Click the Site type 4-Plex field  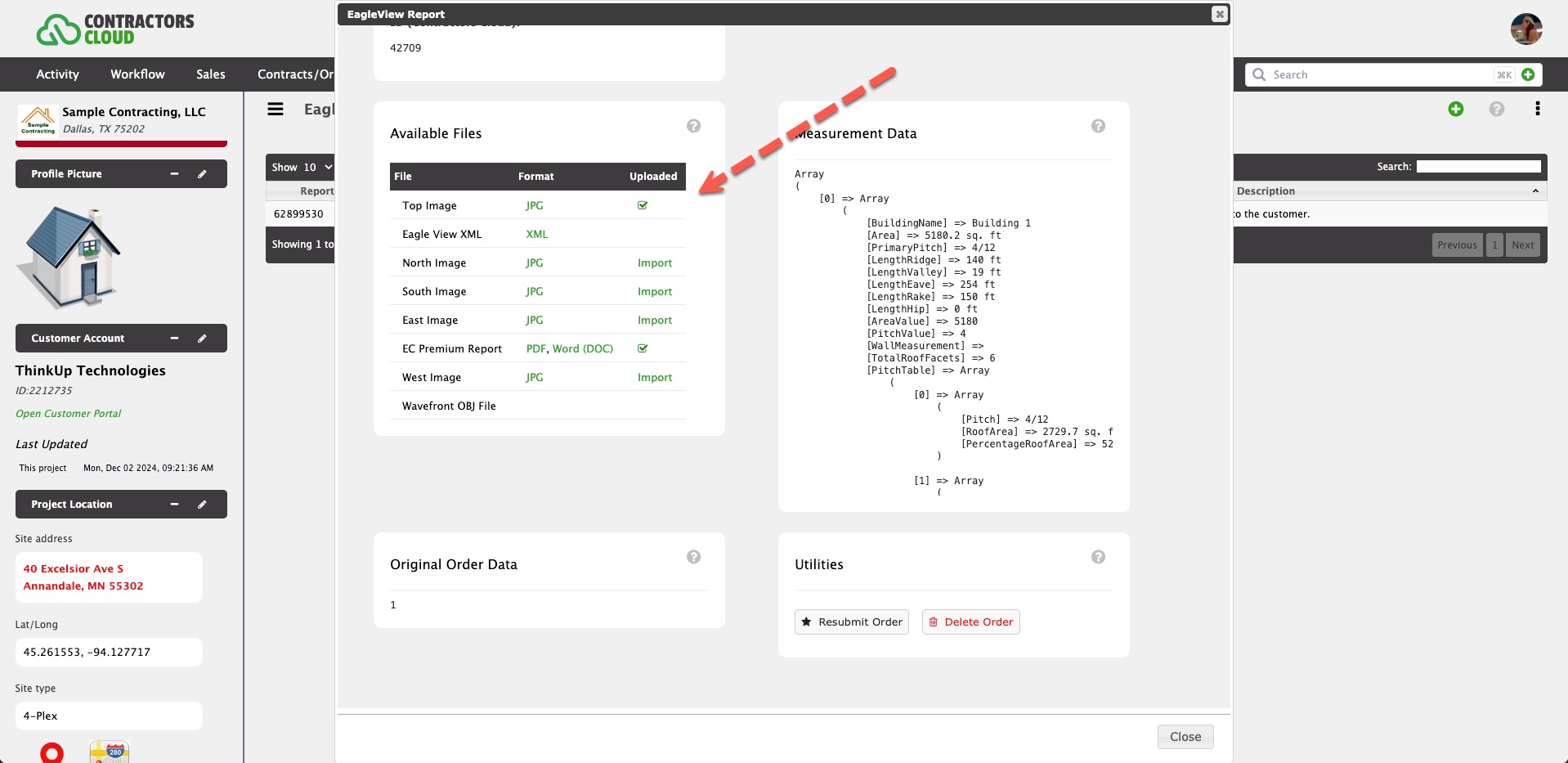[109, 716]
